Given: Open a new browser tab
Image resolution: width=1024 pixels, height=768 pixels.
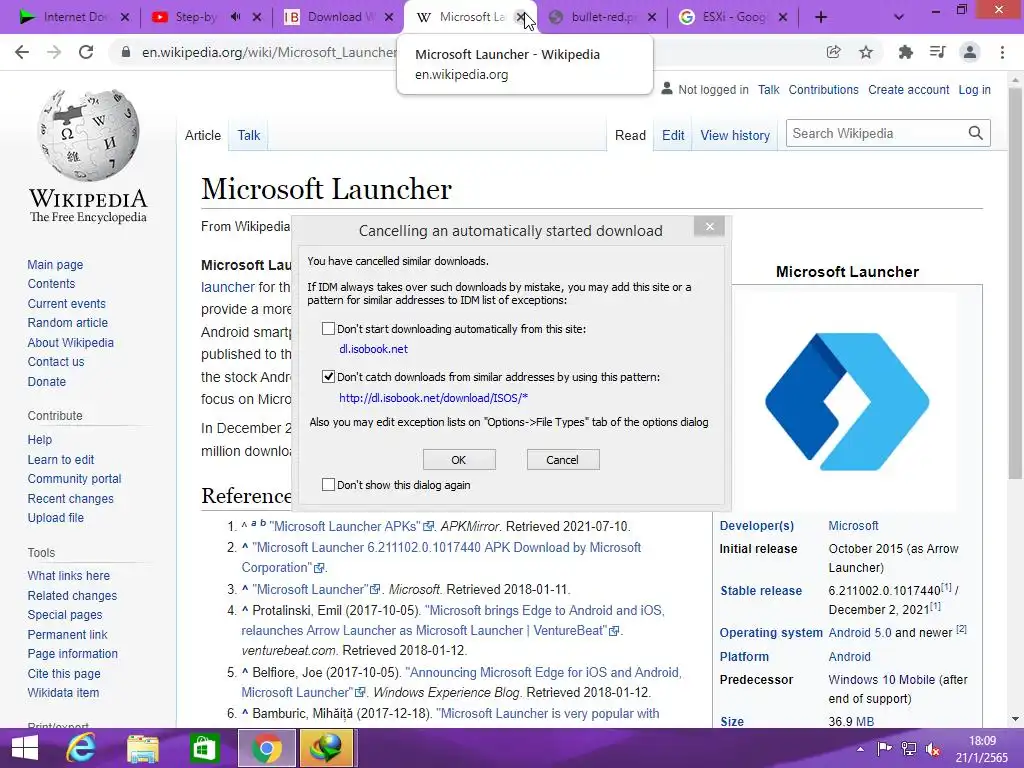Looking at the screenshot, I should tap(821, 17).
